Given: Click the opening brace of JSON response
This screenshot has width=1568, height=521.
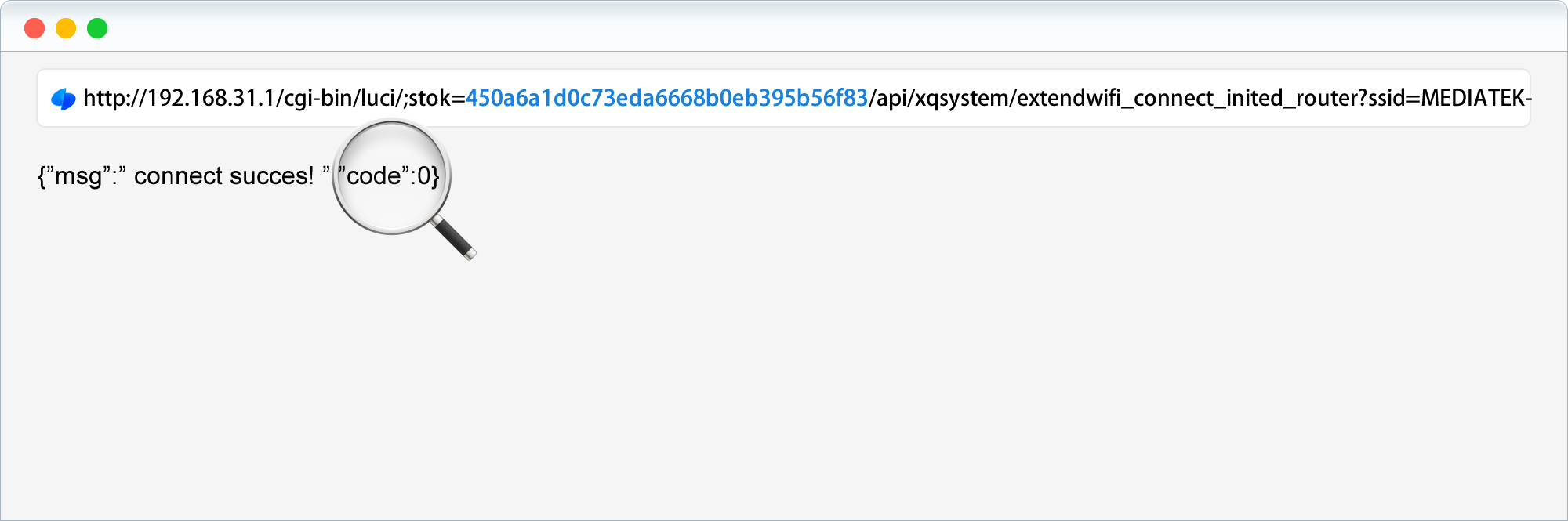Looking at the screenshot, I should (x=42, y=176).
